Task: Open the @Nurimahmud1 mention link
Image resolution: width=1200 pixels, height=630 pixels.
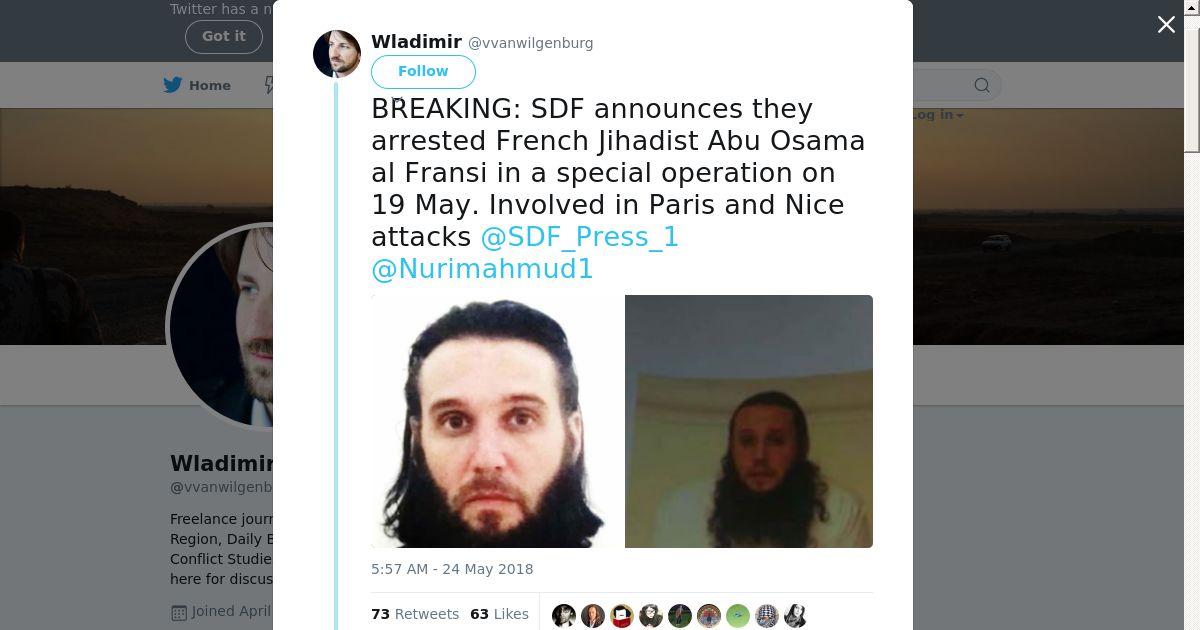Action: [482, 269]
